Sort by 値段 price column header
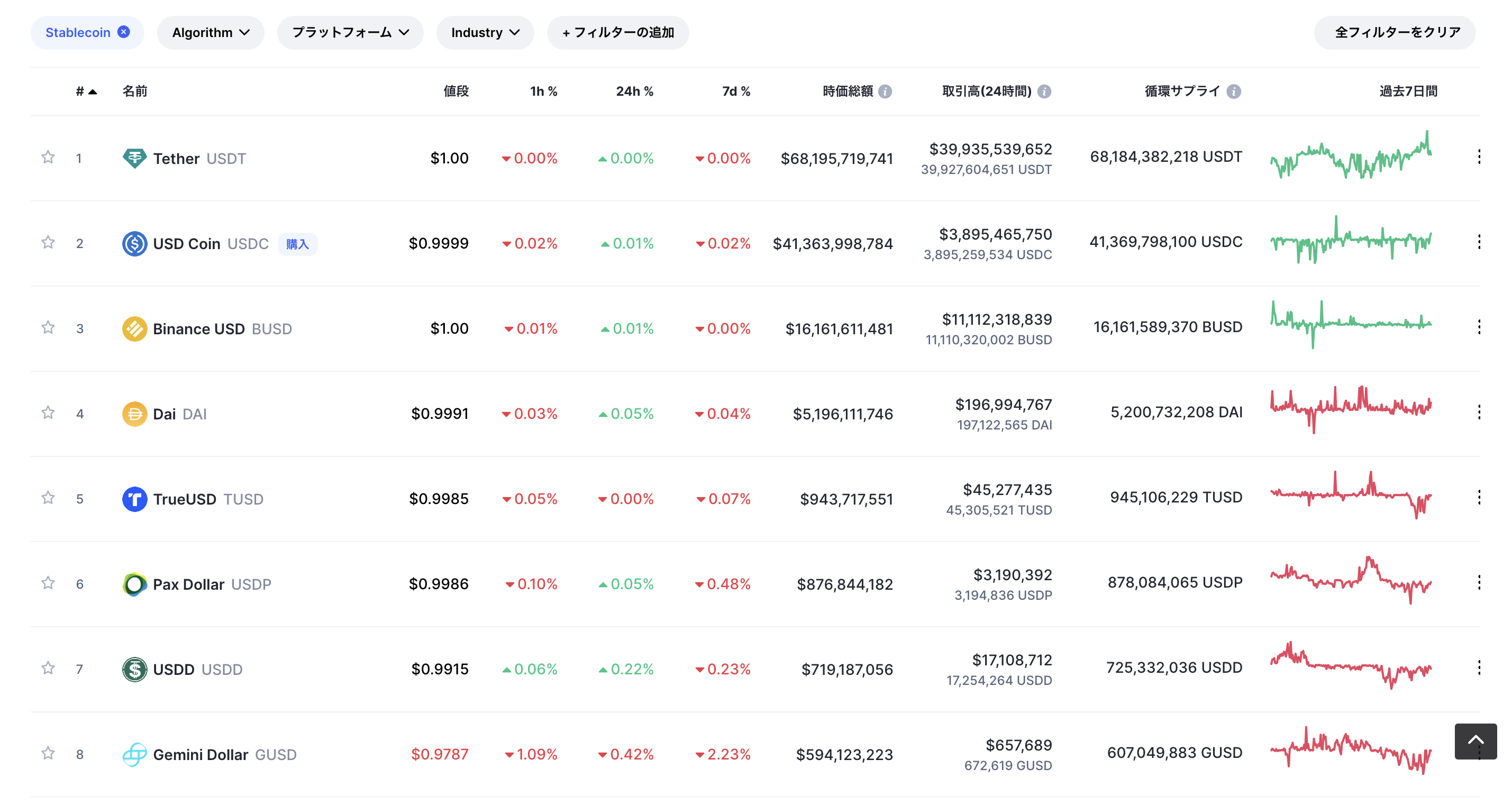Image resolution: width=1512 pixels, height=805 pixels. point(456,92)
